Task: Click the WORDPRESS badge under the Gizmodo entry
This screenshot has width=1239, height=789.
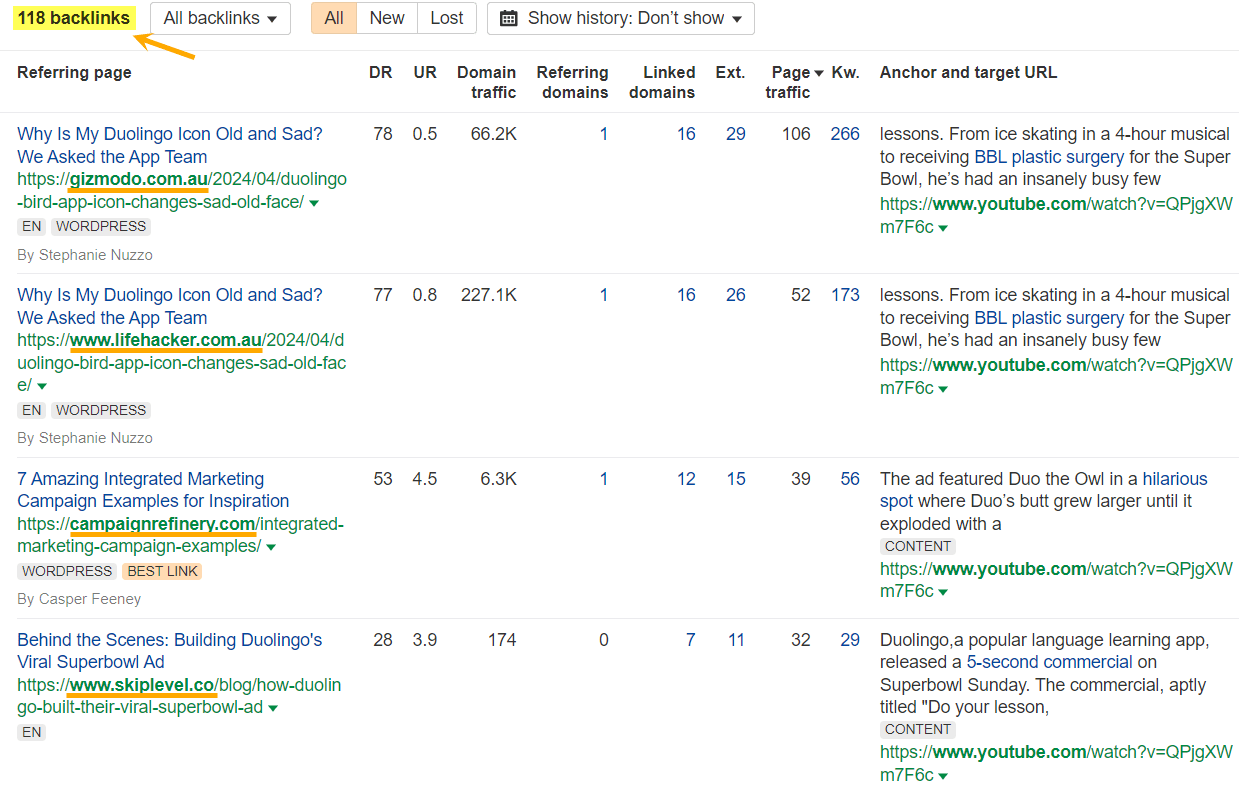Action: tap(100, 226)
